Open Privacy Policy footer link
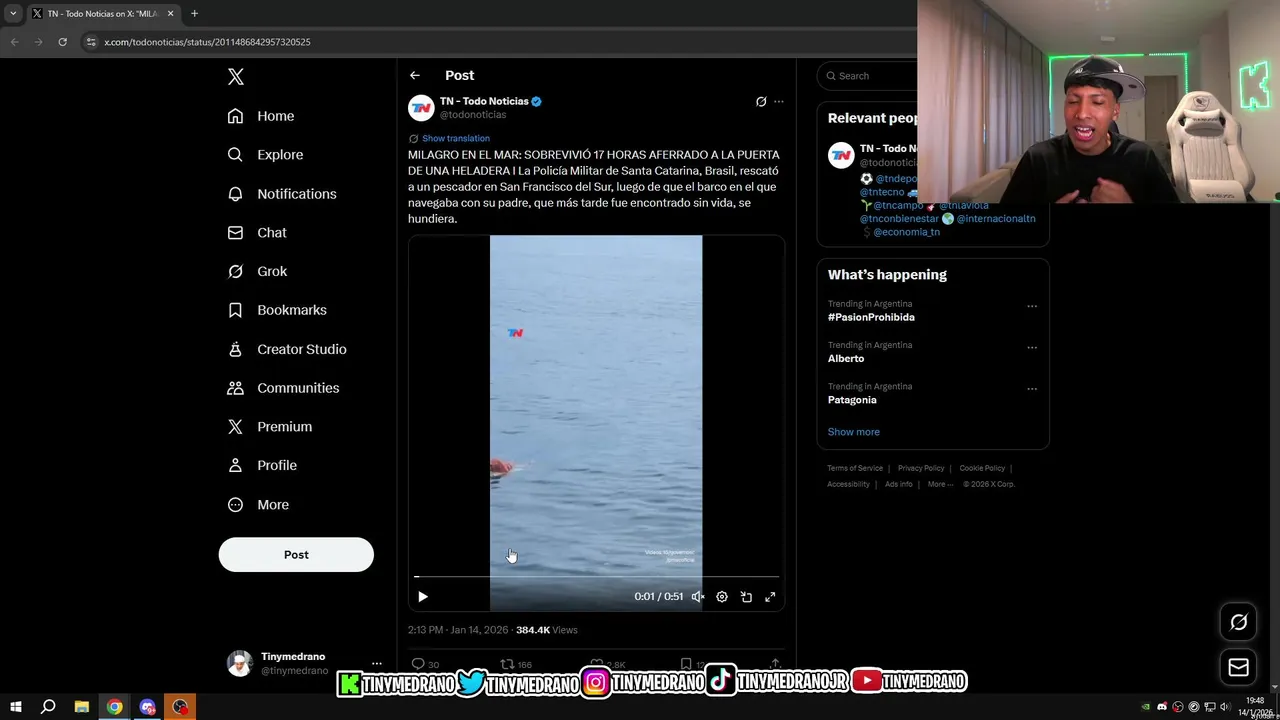1280x720 pixels. (x=921, y=468)
